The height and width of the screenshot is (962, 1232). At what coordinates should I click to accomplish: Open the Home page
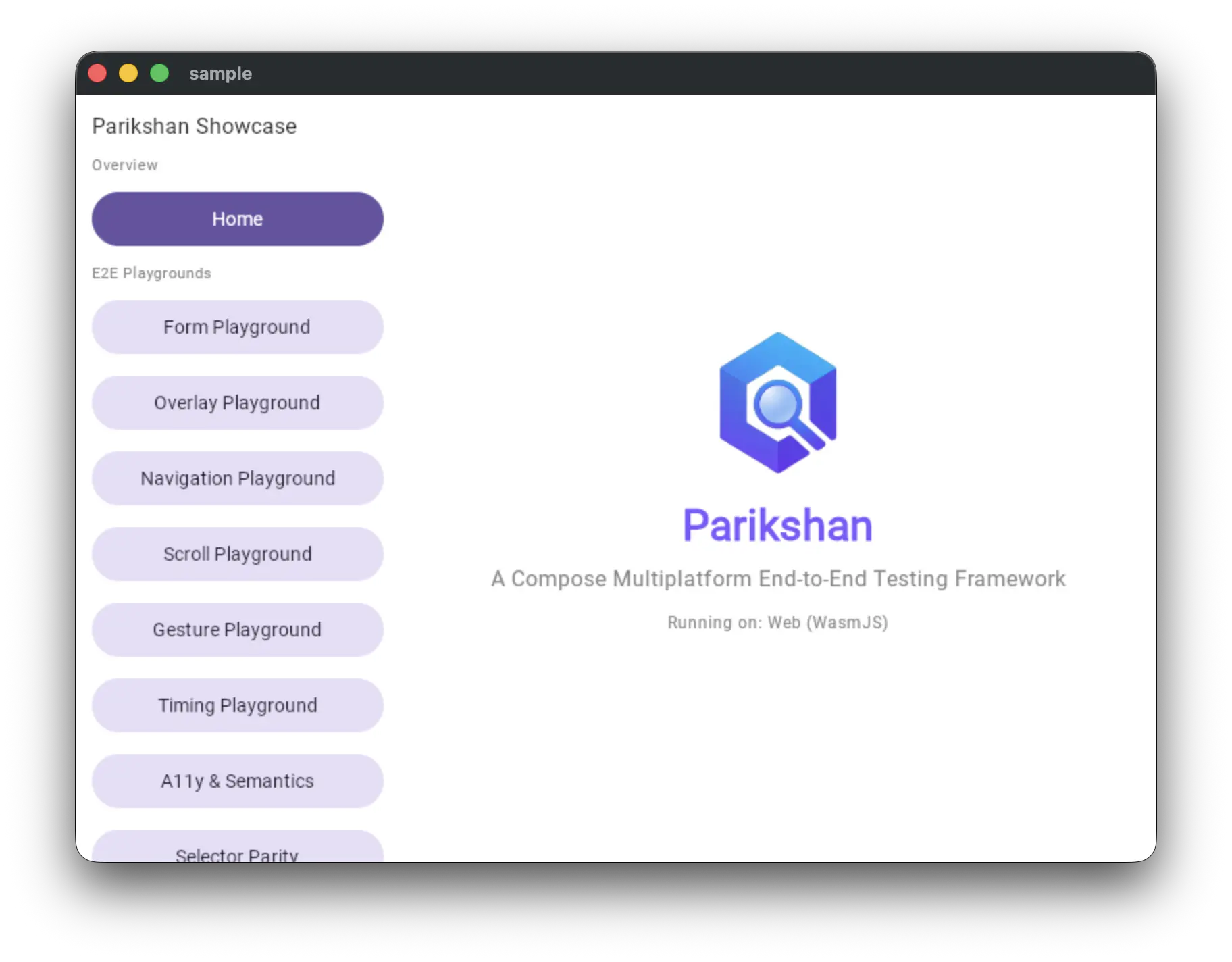coord(237,219)
